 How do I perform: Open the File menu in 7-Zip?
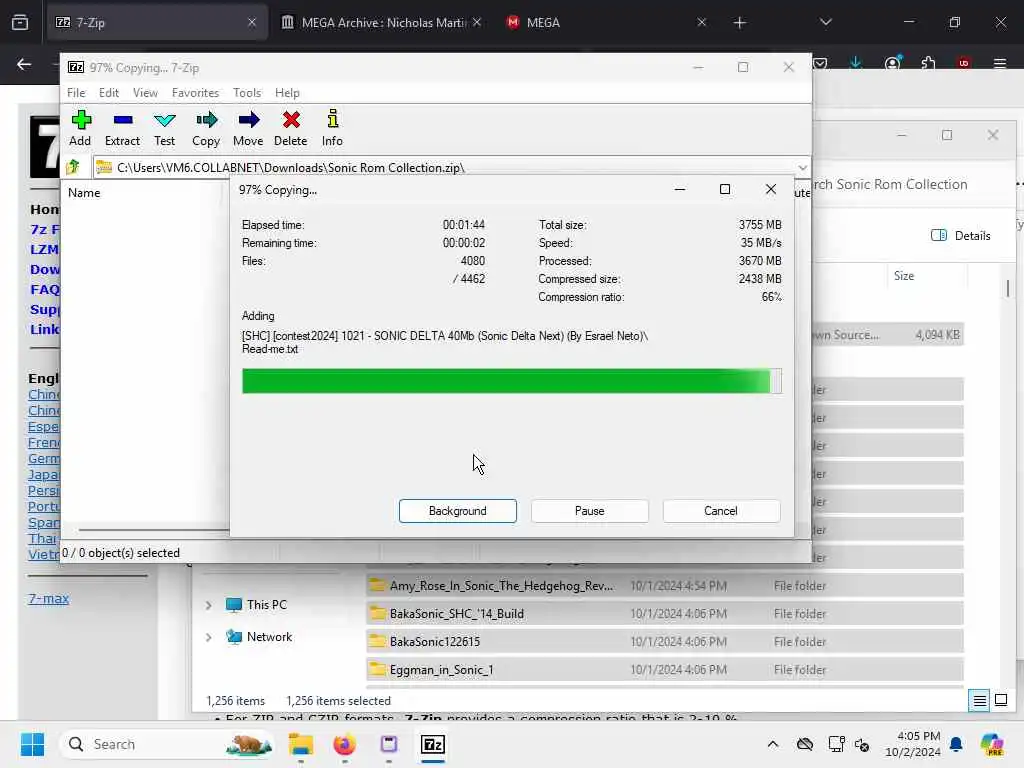76,93
